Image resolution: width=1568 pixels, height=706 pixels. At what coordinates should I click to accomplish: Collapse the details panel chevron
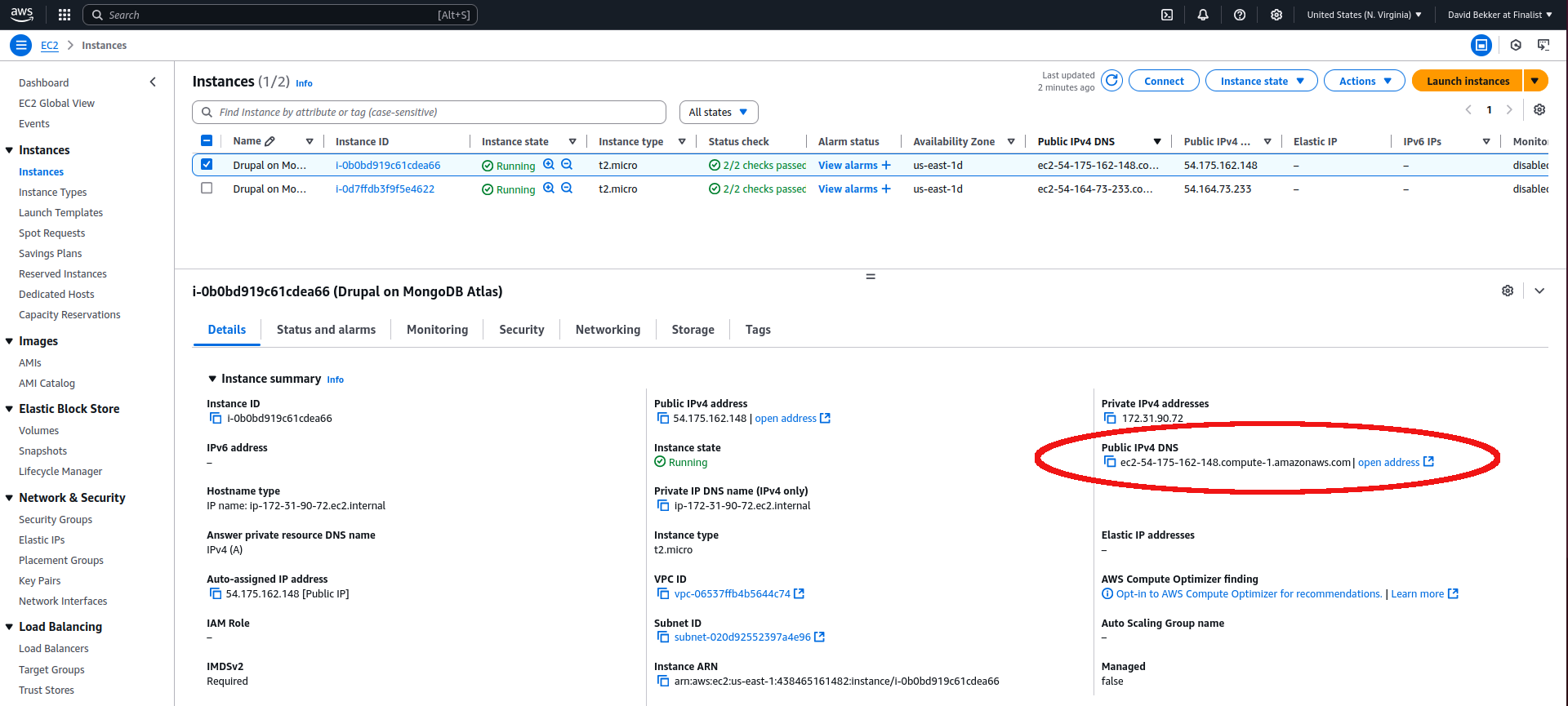pos(1539,291)
